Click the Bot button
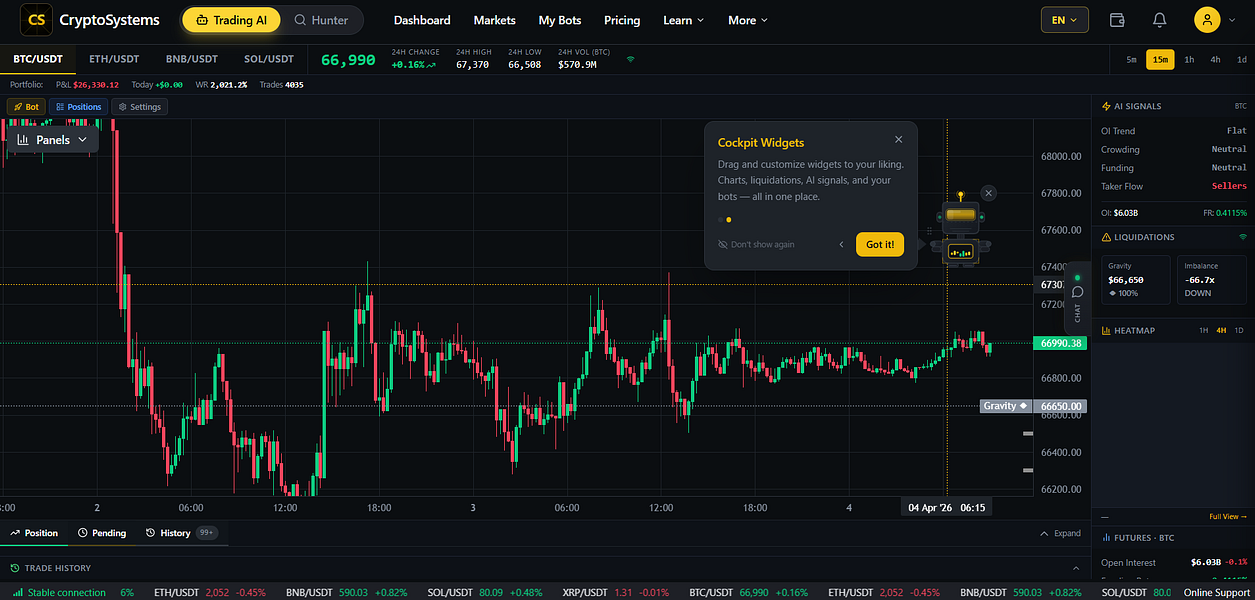Viewport: 1255px width, 600px height. pyautogui.click(x=26, y=107)
